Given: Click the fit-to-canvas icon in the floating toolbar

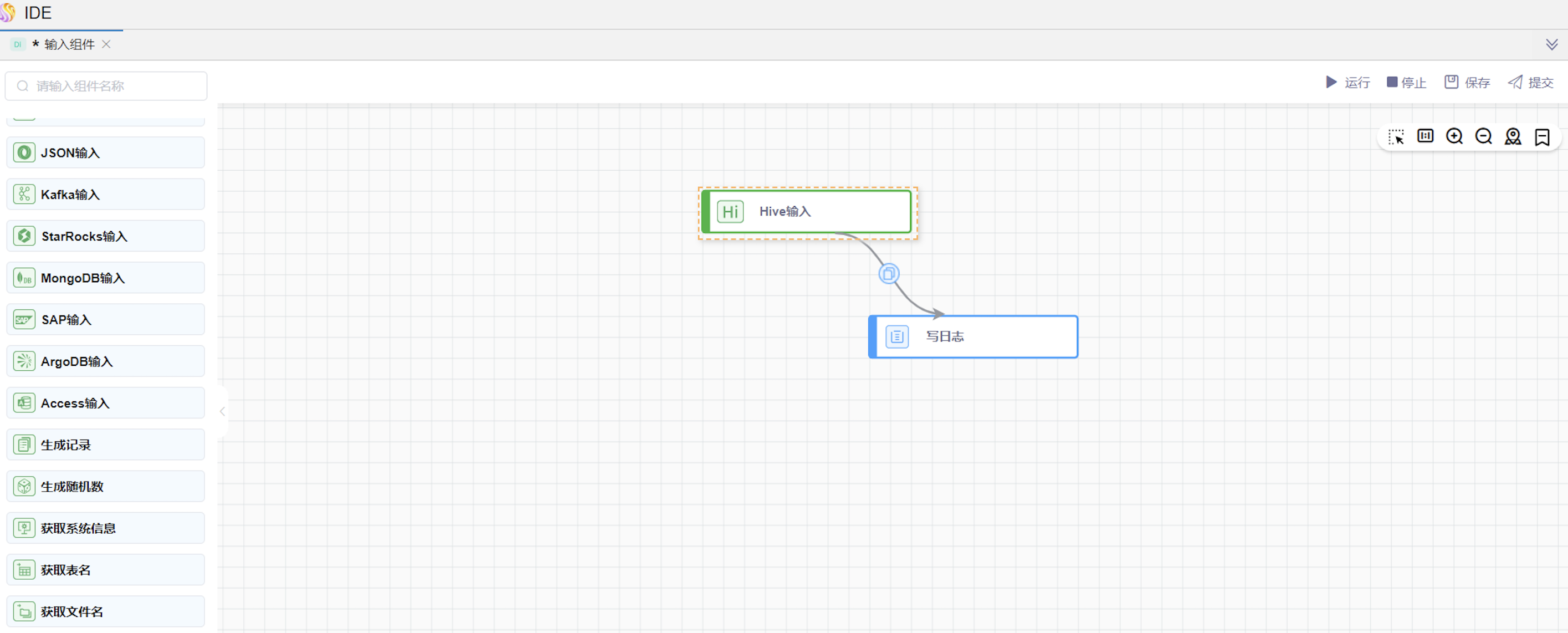Looking at the screenshot, I should coord(1425,136).
